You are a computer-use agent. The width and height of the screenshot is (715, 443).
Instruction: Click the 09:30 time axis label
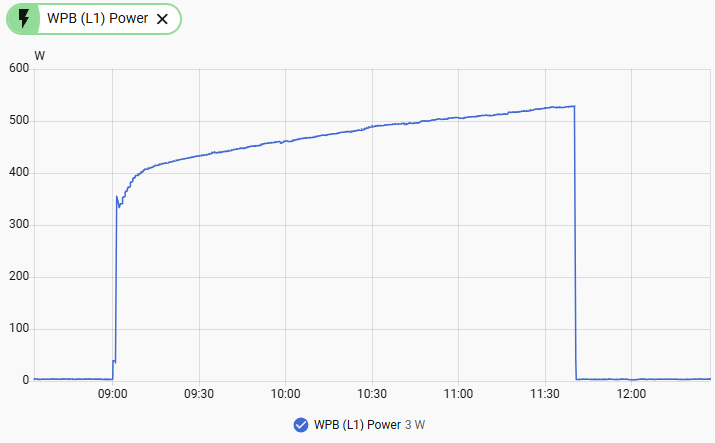pos(199,394)
